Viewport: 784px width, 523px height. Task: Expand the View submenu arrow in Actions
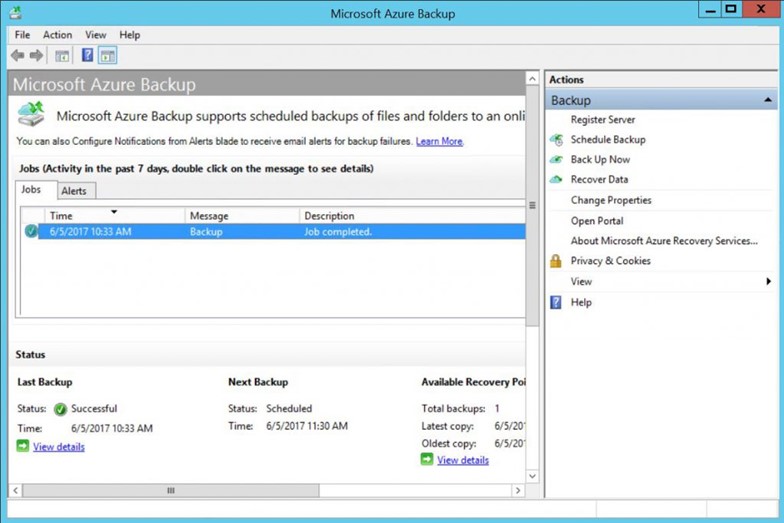pyautogui.click(x=768, y=282)
